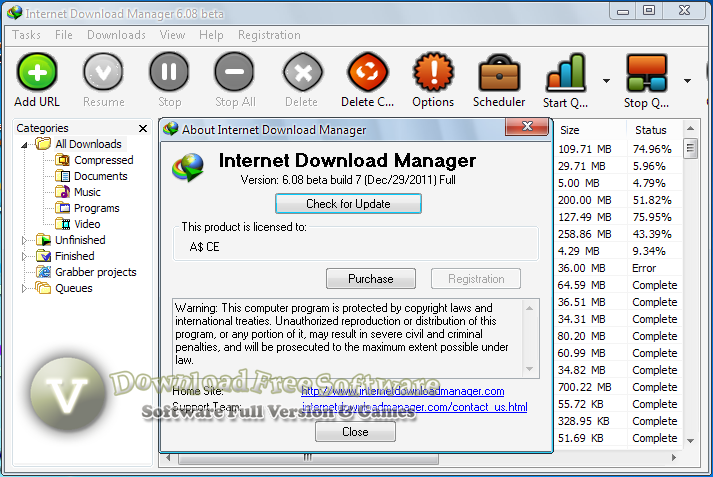This screenshot has width=713, height=477.
Task: Click the Start Queue toolbar icon
Action: click(566, 73)
